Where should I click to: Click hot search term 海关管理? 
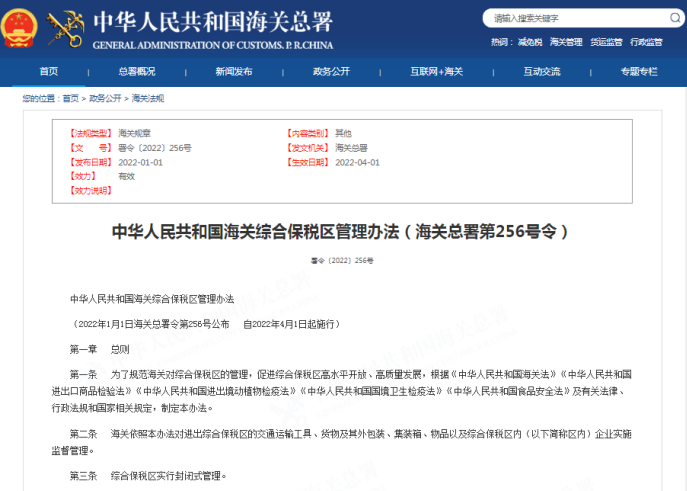tap(566, 42)
